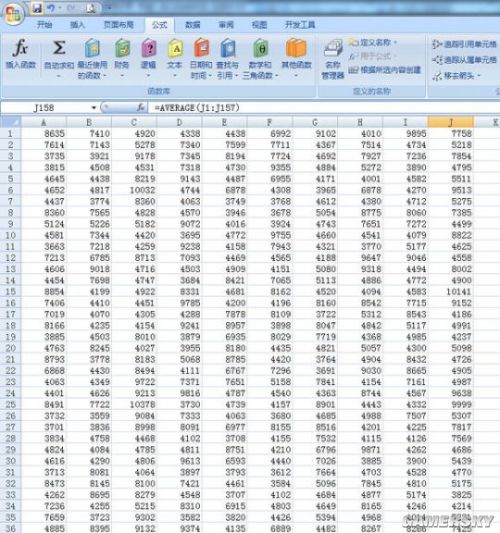
Task: Save the workbook via quick access toolbar
Action: 37,8
